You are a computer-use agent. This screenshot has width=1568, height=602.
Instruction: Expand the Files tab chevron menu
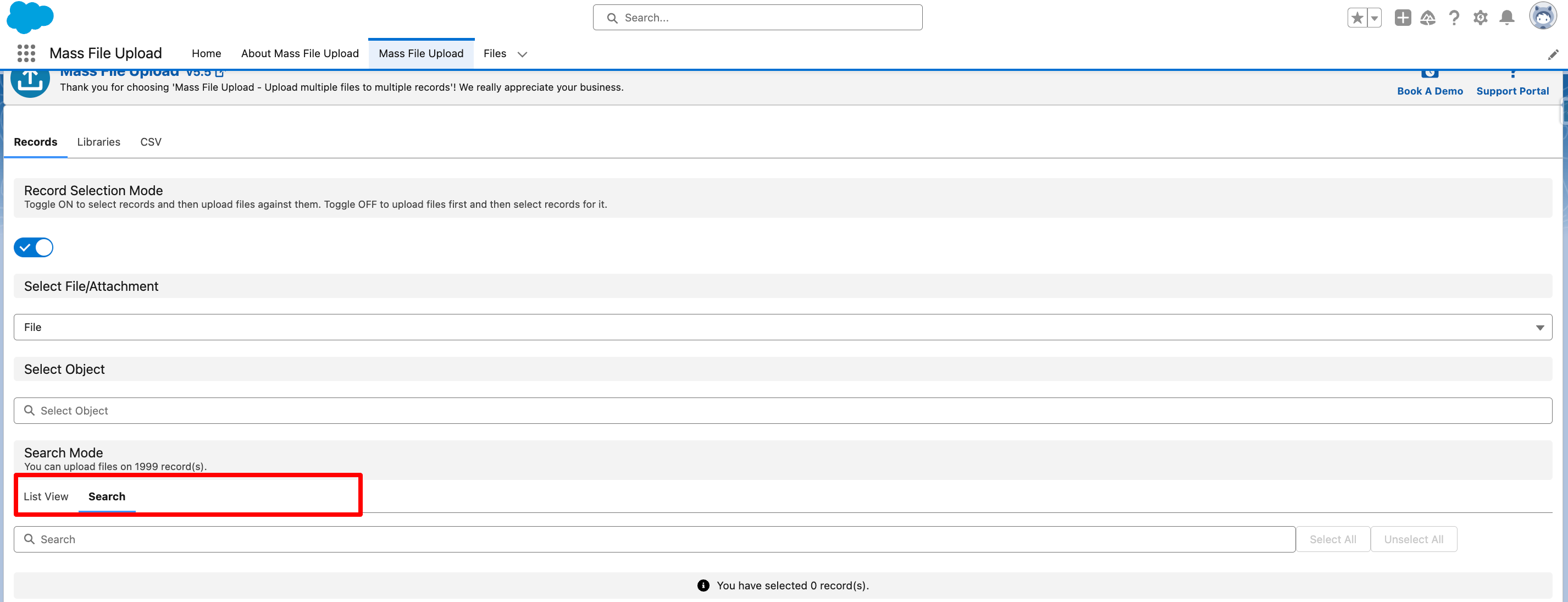(522, 54)
